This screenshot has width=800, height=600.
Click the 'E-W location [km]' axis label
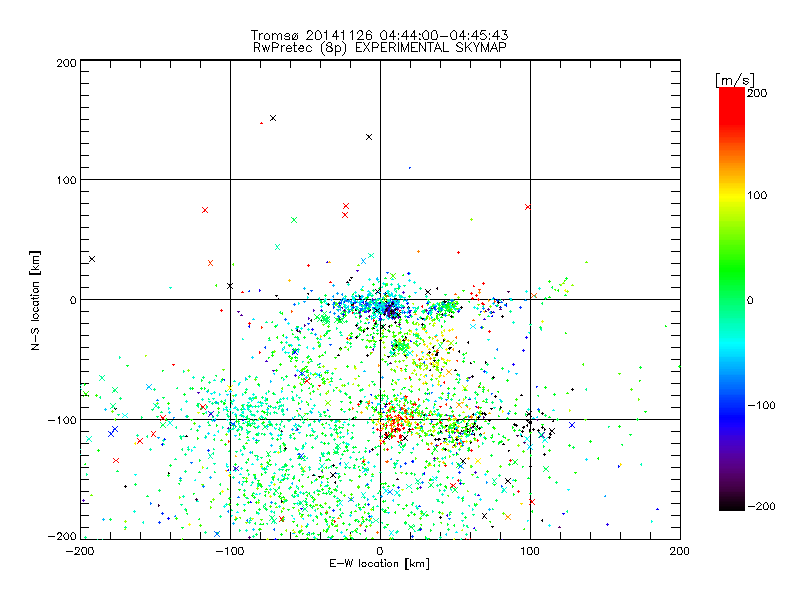click(x=379, y=563)
